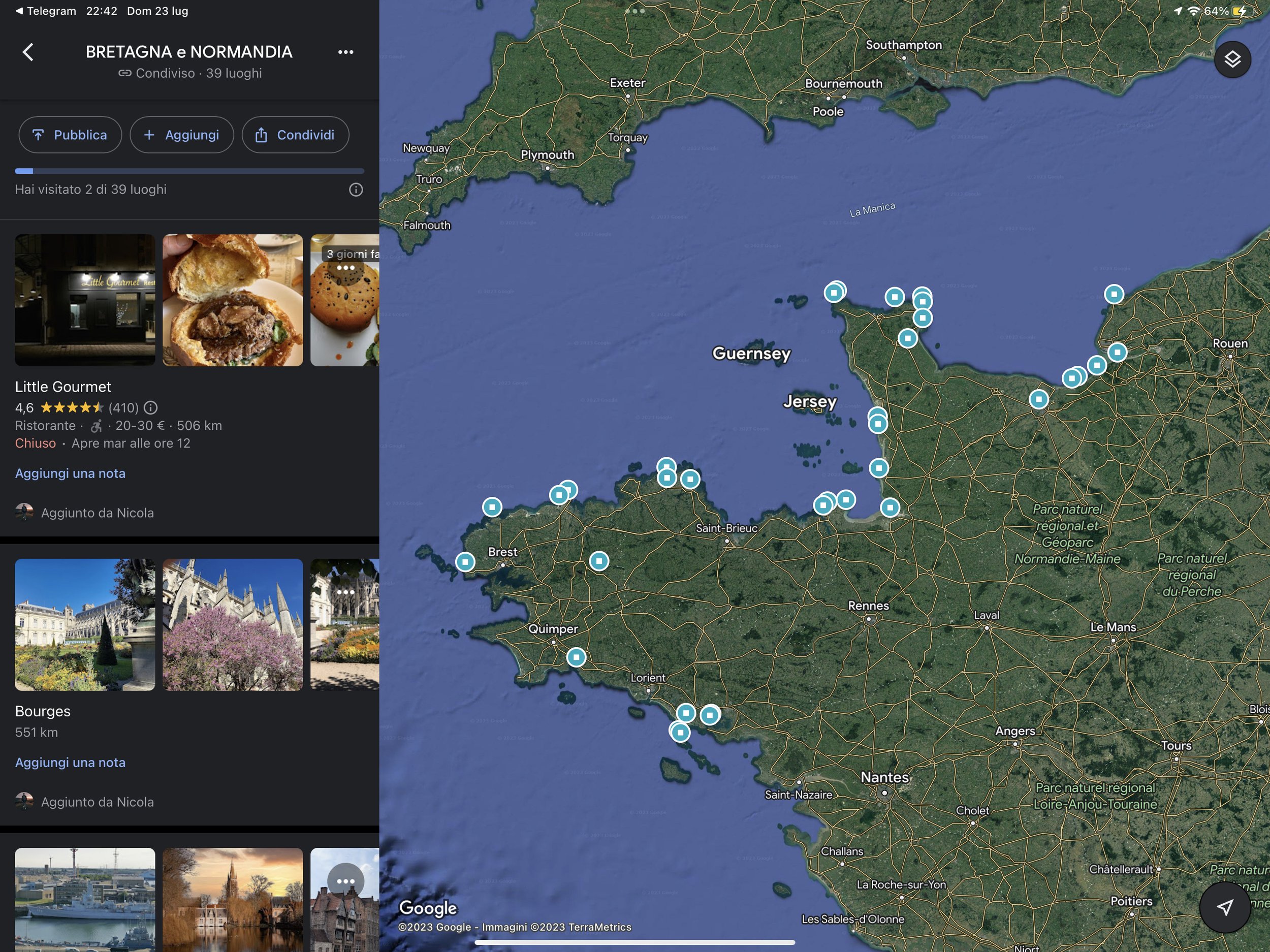Select the pin southeast of Quimper
Image resolution: width=1270 pixels, height=952 pixels.
(x=576, y=657)
